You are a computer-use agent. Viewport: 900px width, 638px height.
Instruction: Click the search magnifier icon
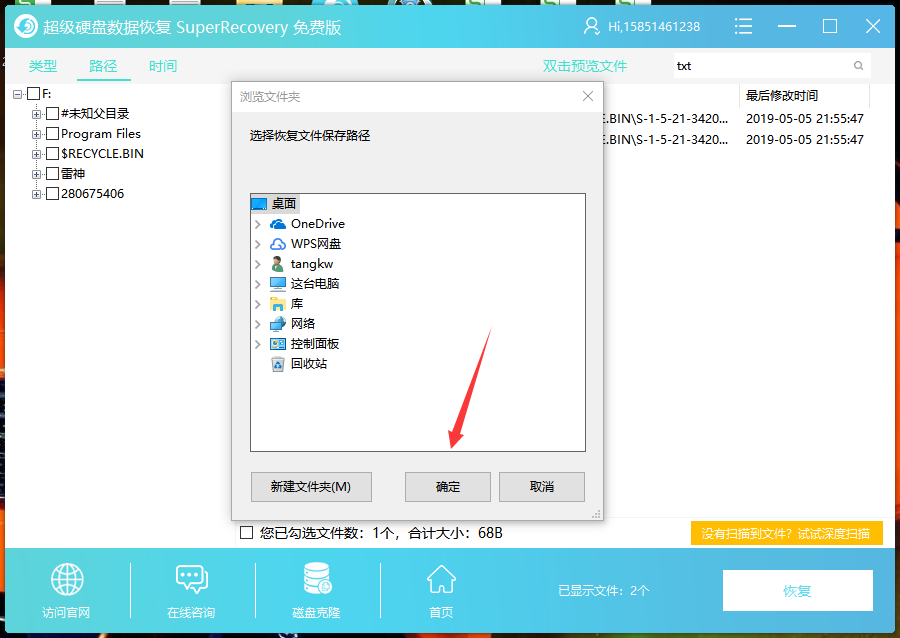pos(858,65)
